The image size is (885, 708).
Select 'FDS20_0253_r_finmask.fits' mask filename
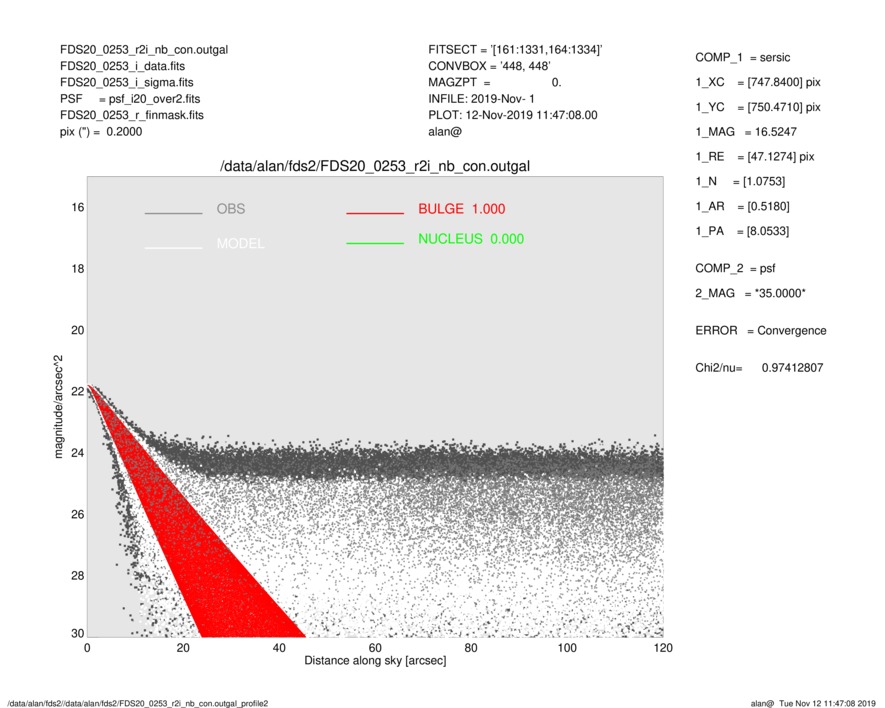pos(132,115)
